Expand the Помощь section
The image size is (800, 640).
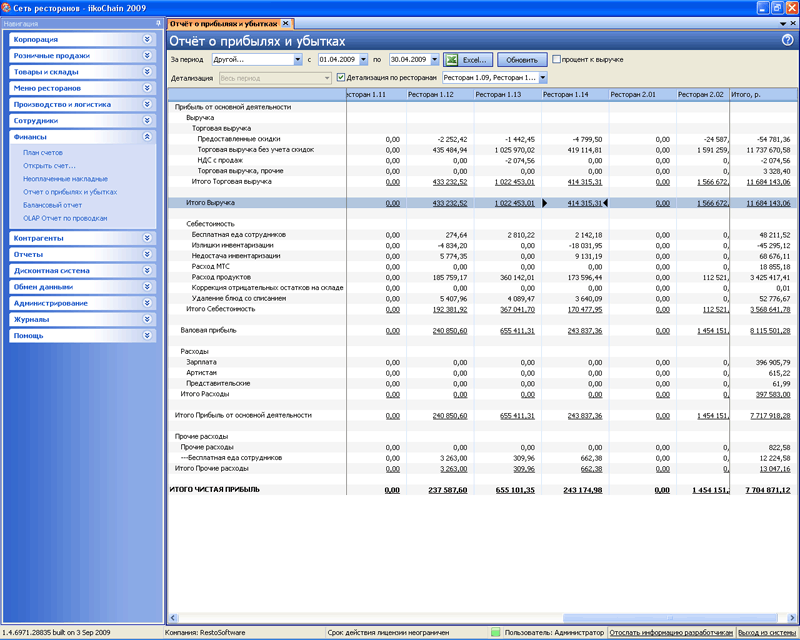(x=147, y=336)
